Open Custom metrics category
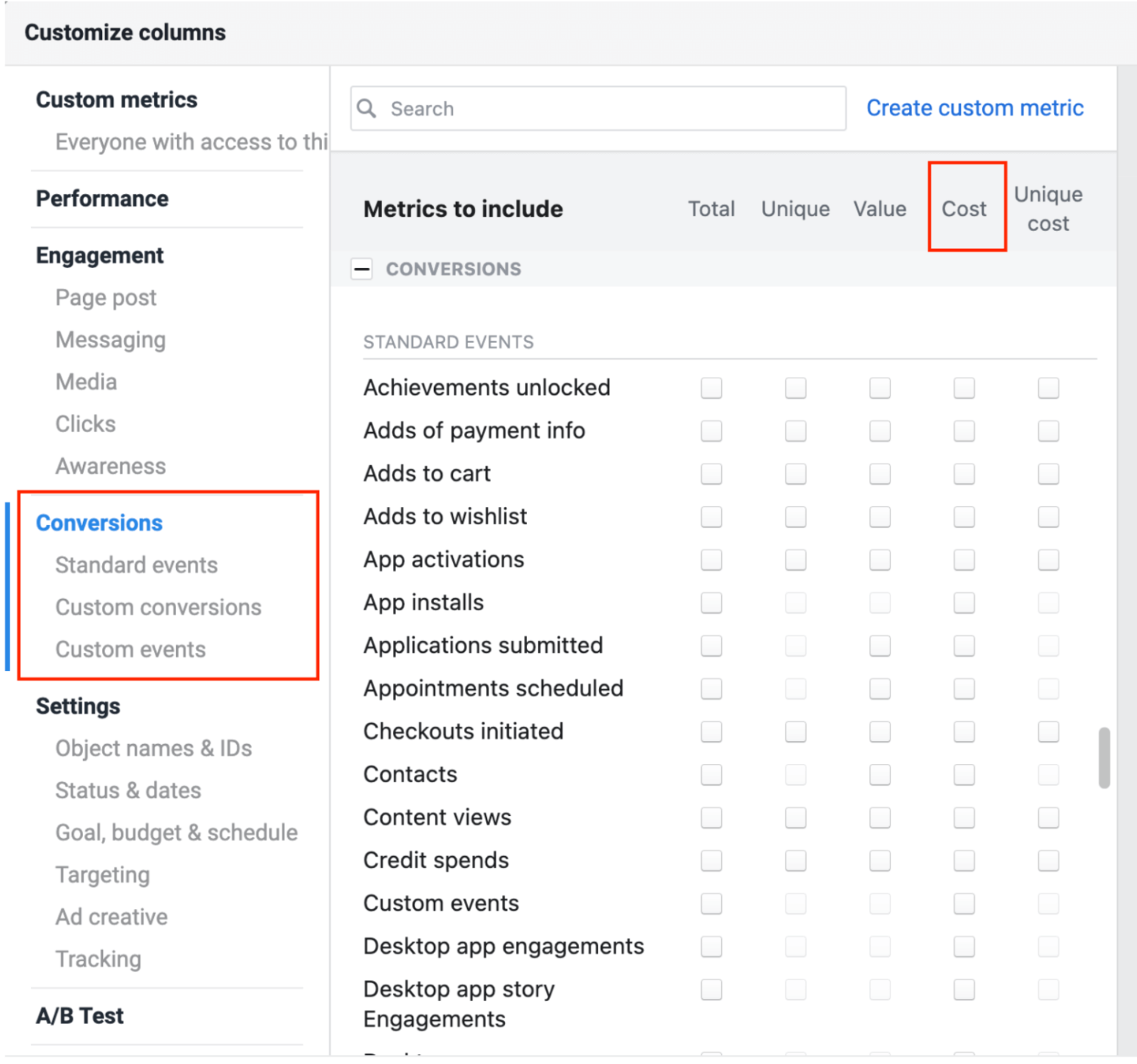This screenshot has height=1064, width=1137. [x=116, y=100]
